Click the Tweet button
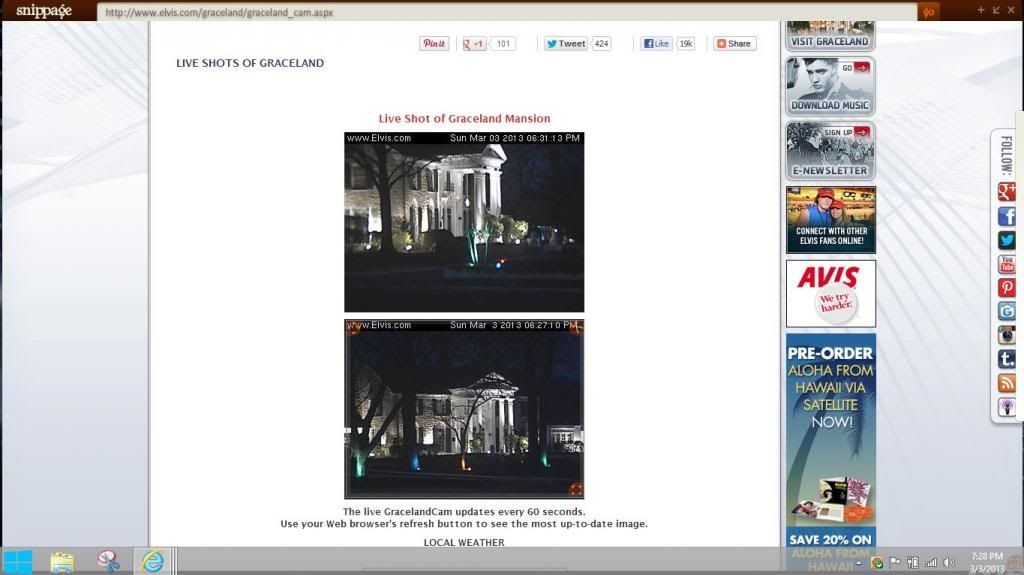Viewport: 1024px width, 575px height. 566,44
